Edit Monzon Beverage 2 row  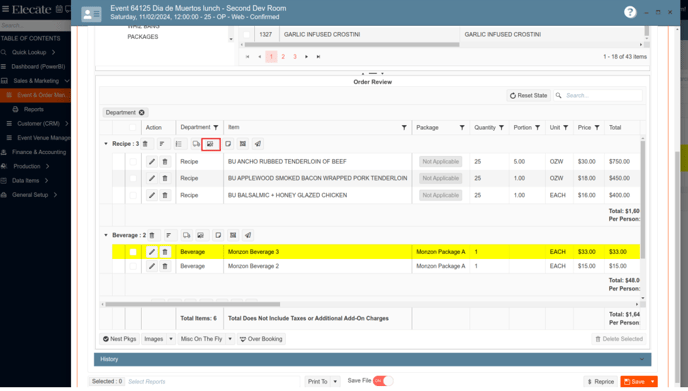[x=151, y=266]
